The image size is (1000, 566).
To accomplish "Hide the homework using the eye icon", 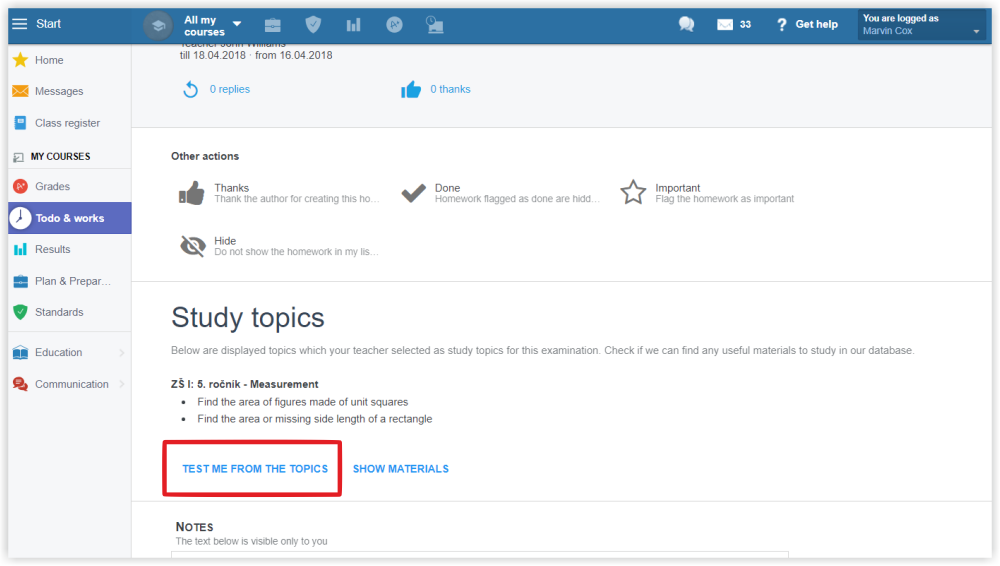I will (x=192, y=246).
